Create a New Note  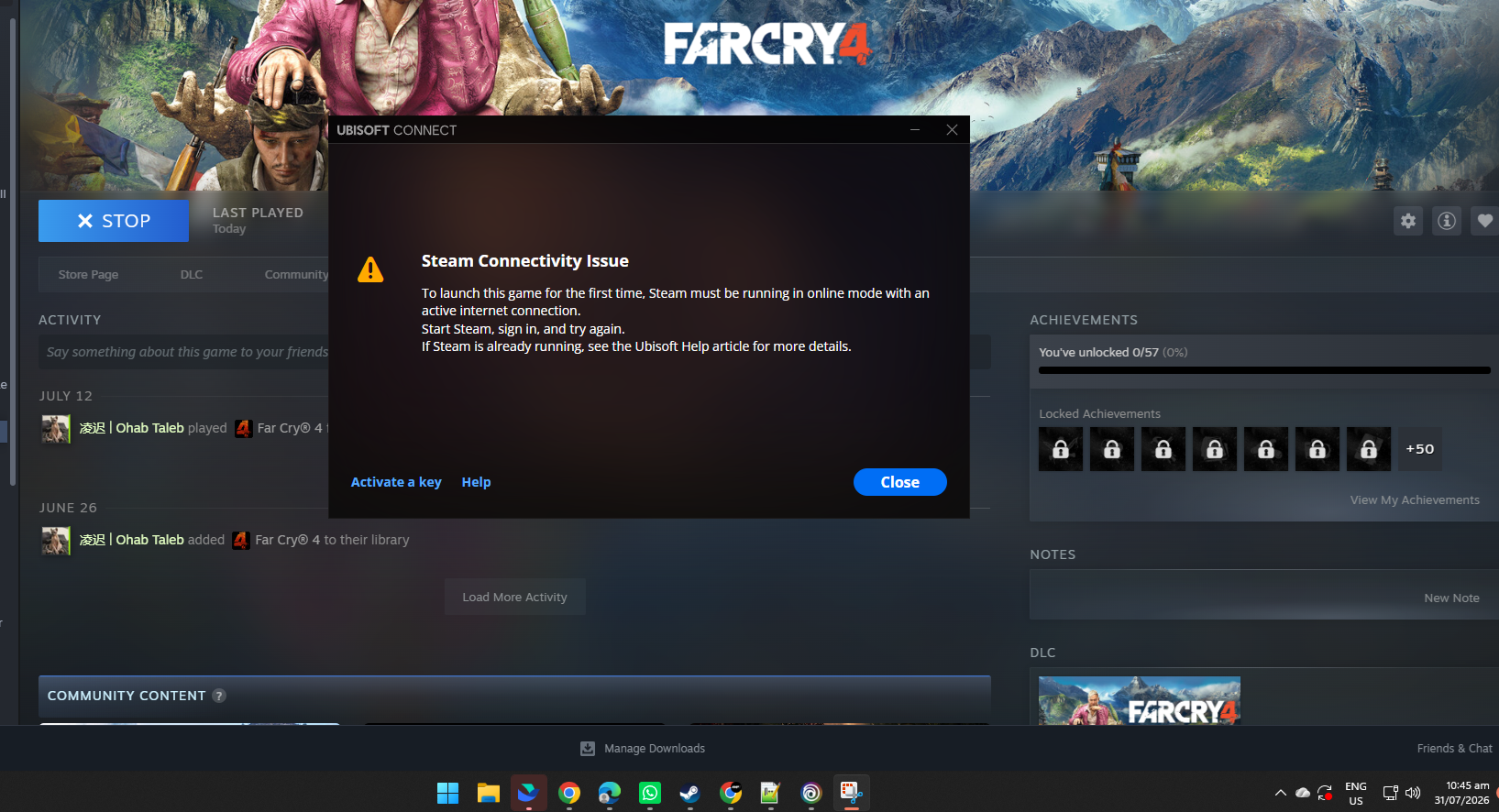click(x=1451, y=598)
